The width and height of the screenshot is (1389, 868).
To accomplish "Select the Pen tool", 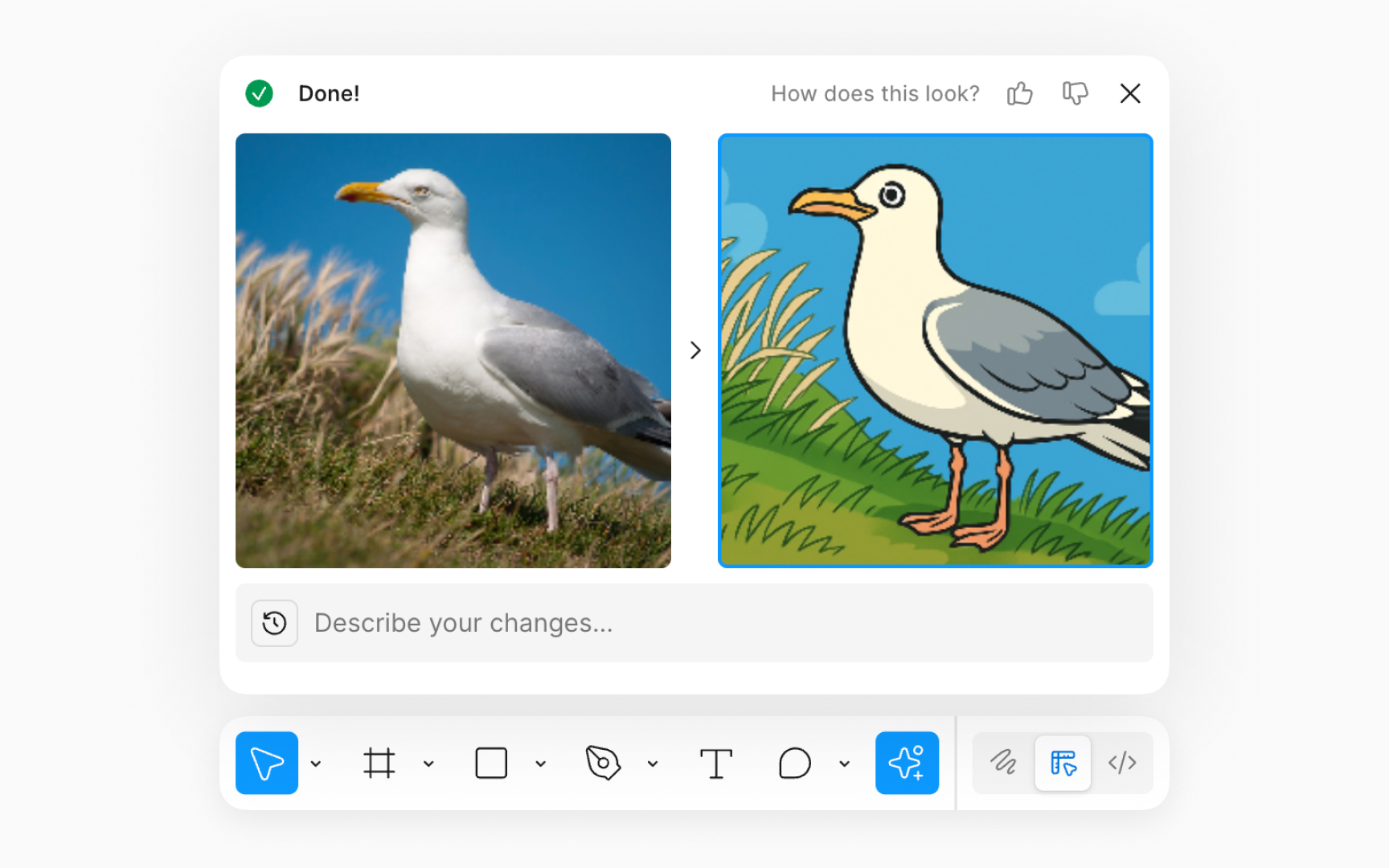I will point(604,763).
